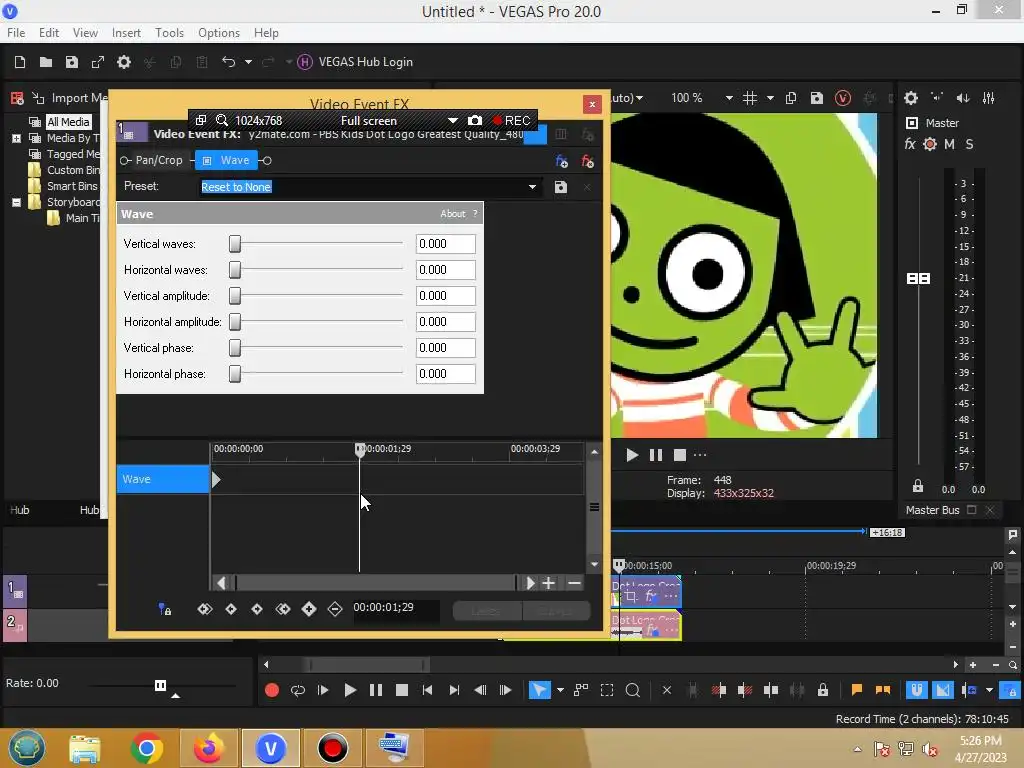Image resolution: width=1024 pixels, height=768 pixels.
Task: Undo the last action
Action: click(x=228, y=62)
